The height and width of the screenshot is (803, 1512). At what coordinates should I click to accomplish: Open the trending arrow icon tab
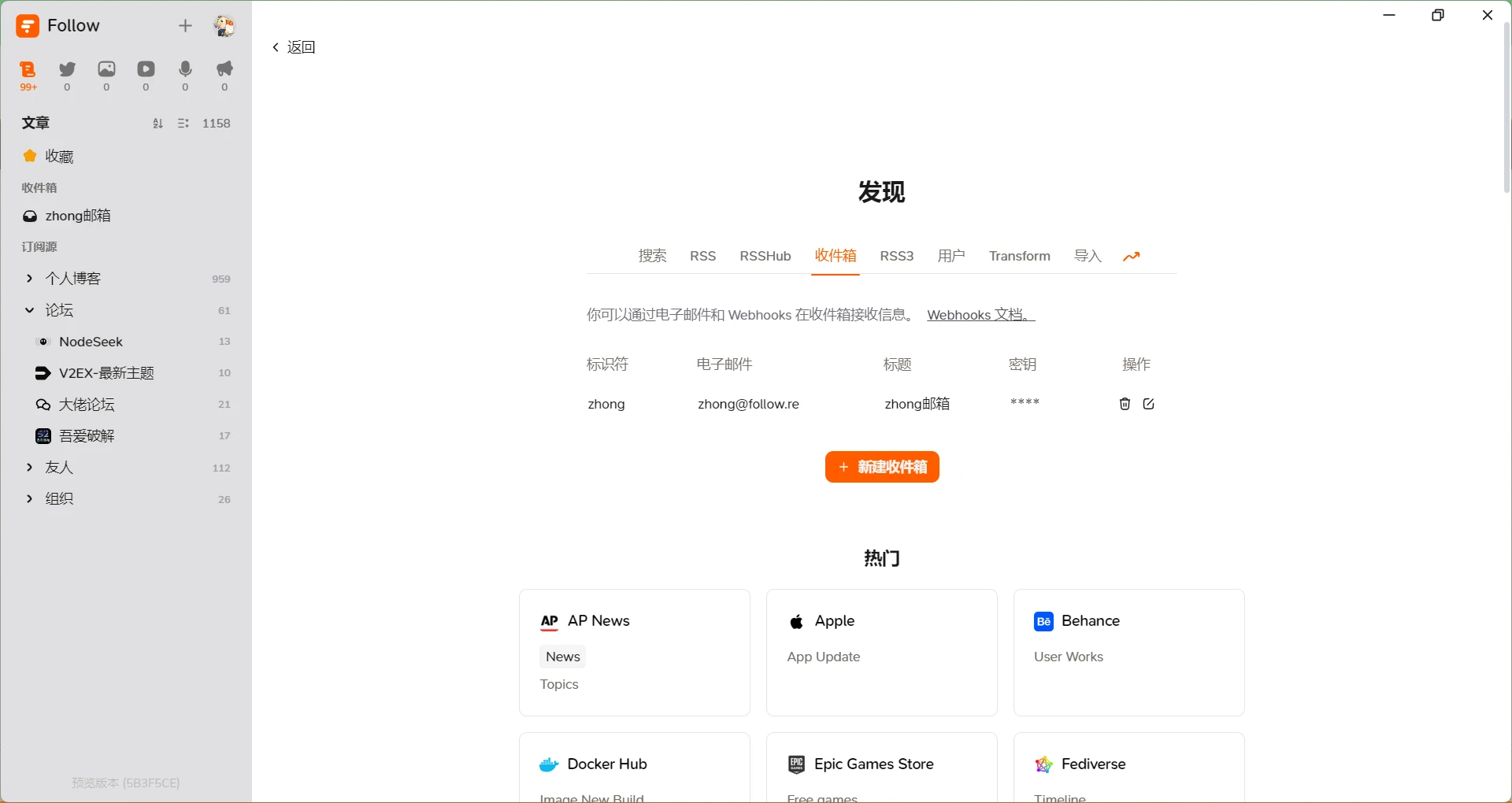click(x=1132, y=257)
